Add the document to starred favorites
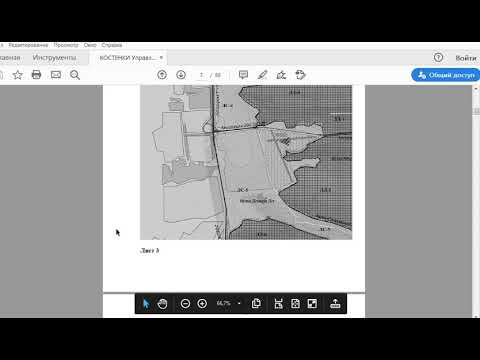 [x=17, y=75]
